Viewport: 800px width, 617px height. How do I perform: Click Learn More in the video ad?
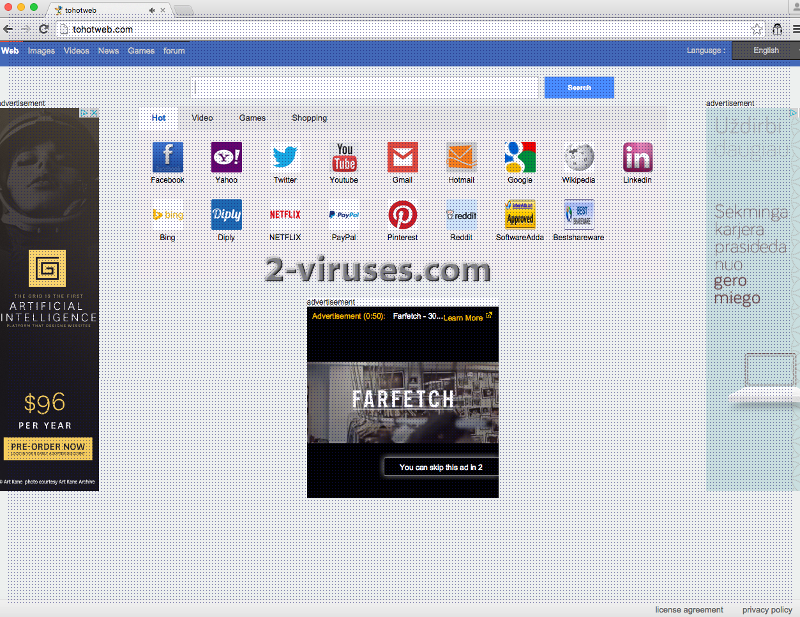point(467,317)
